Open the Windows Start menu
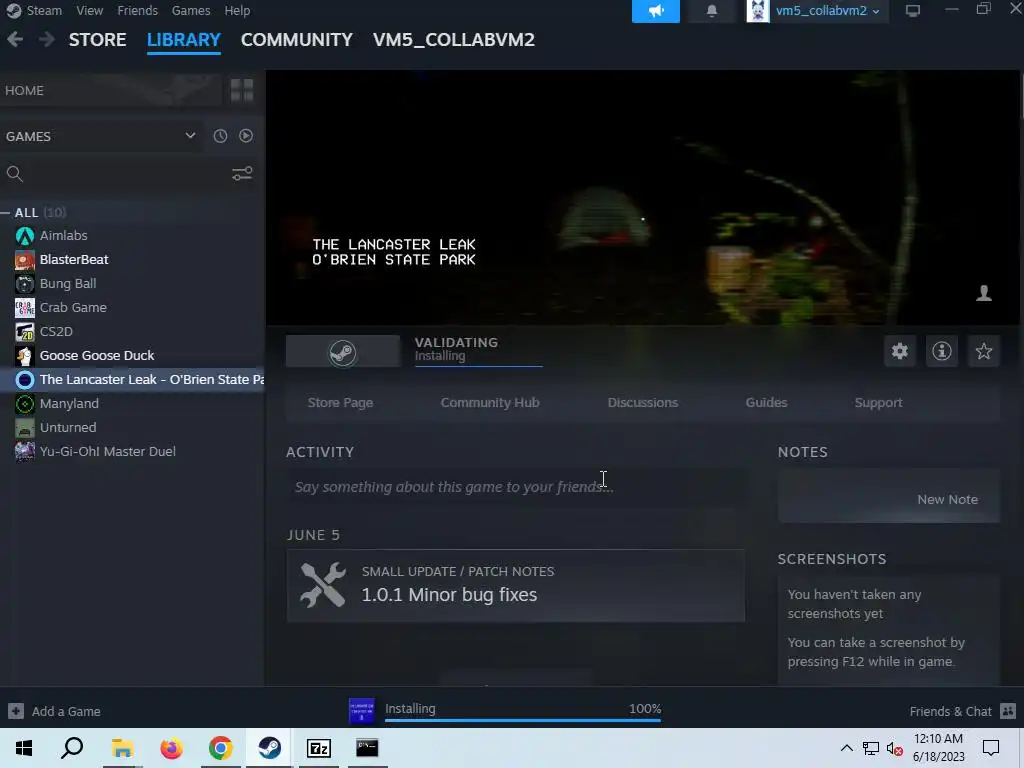1024x768 pixels. pyautogui.click(x=24, y=748)
